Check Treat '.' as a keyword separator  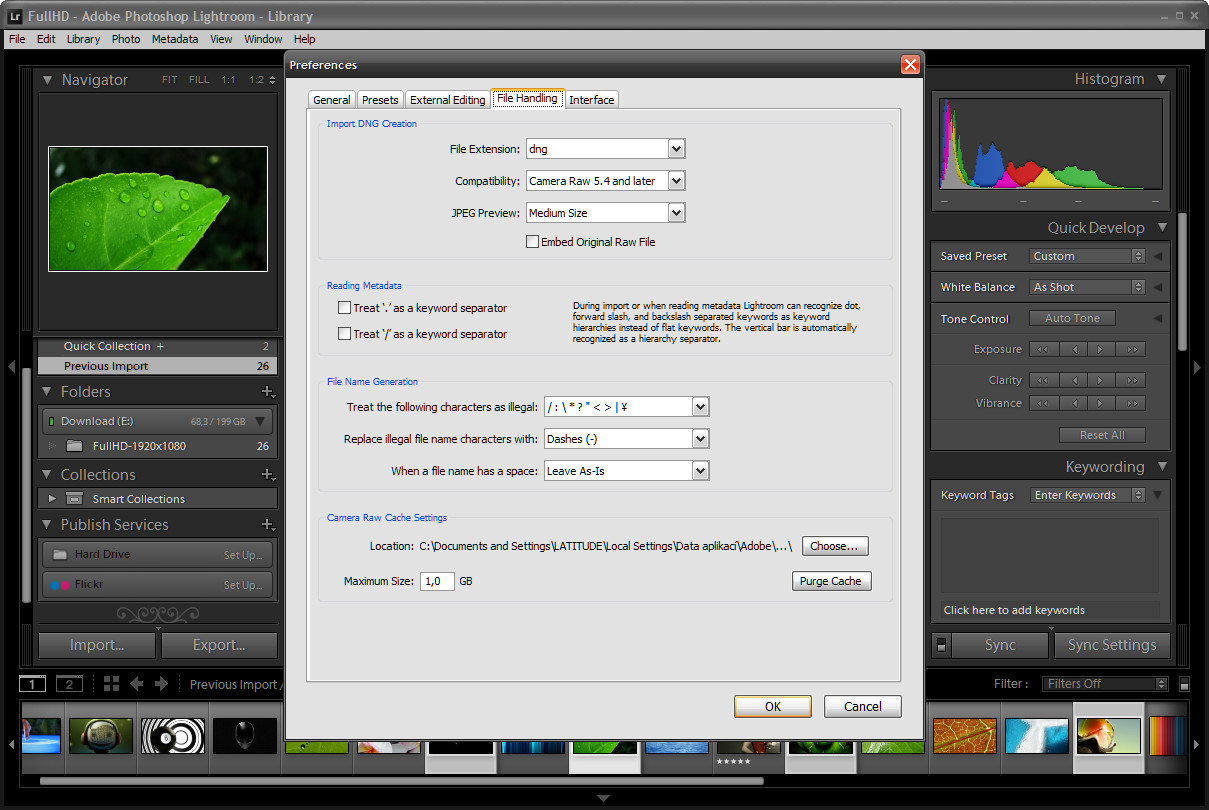tap(345, 308)
